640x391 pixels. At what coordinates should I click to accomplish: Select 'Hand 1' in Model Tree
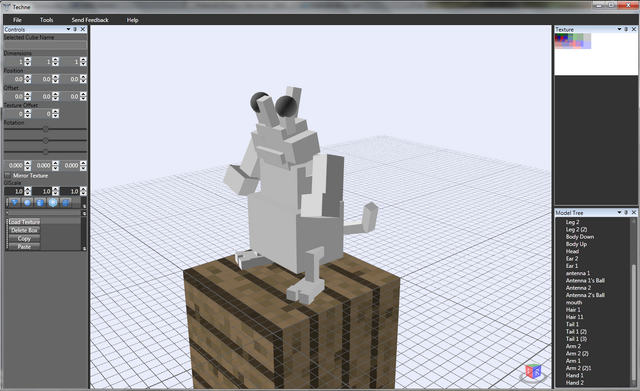(x=574, y=375)
